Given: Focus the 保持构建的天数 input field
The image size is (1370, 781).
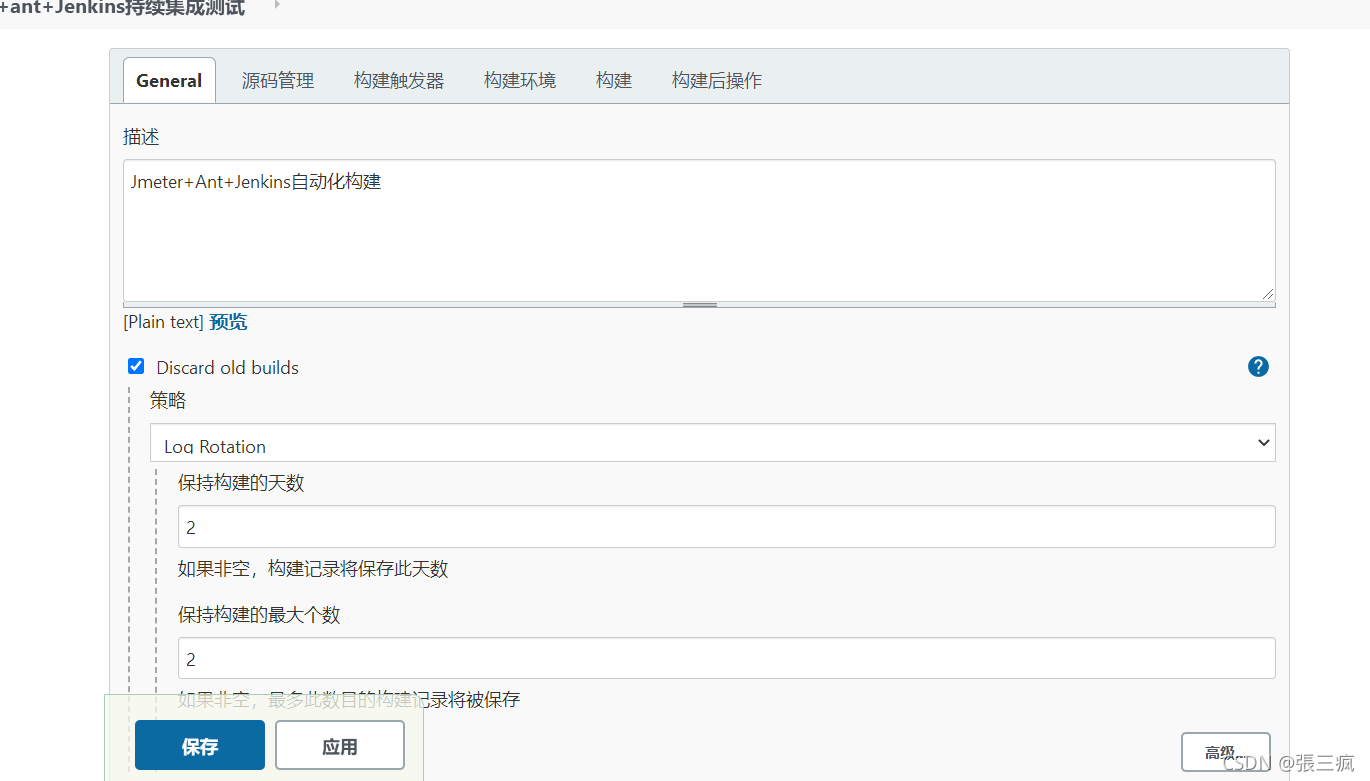Looking at the screenshot, I should (x=727, y=527).
